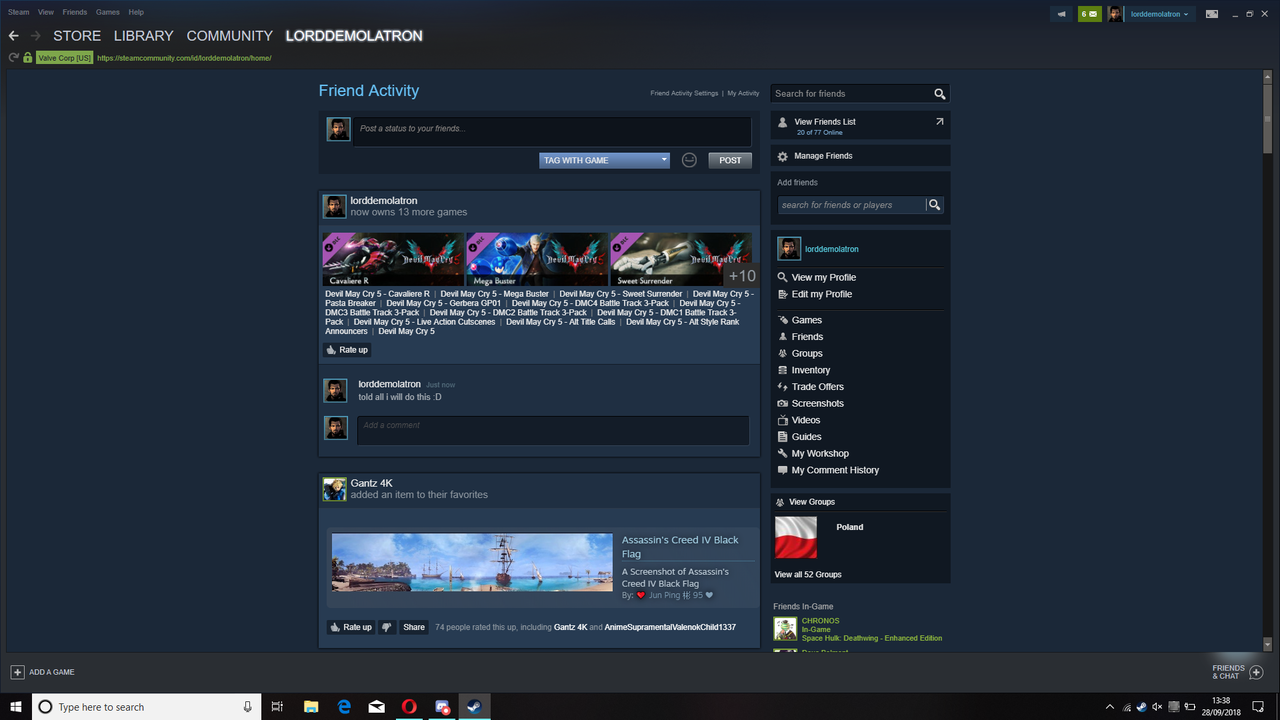Open the My Activity link
This screenshot has height=720, width=1280.
click(x=743, y=93)
